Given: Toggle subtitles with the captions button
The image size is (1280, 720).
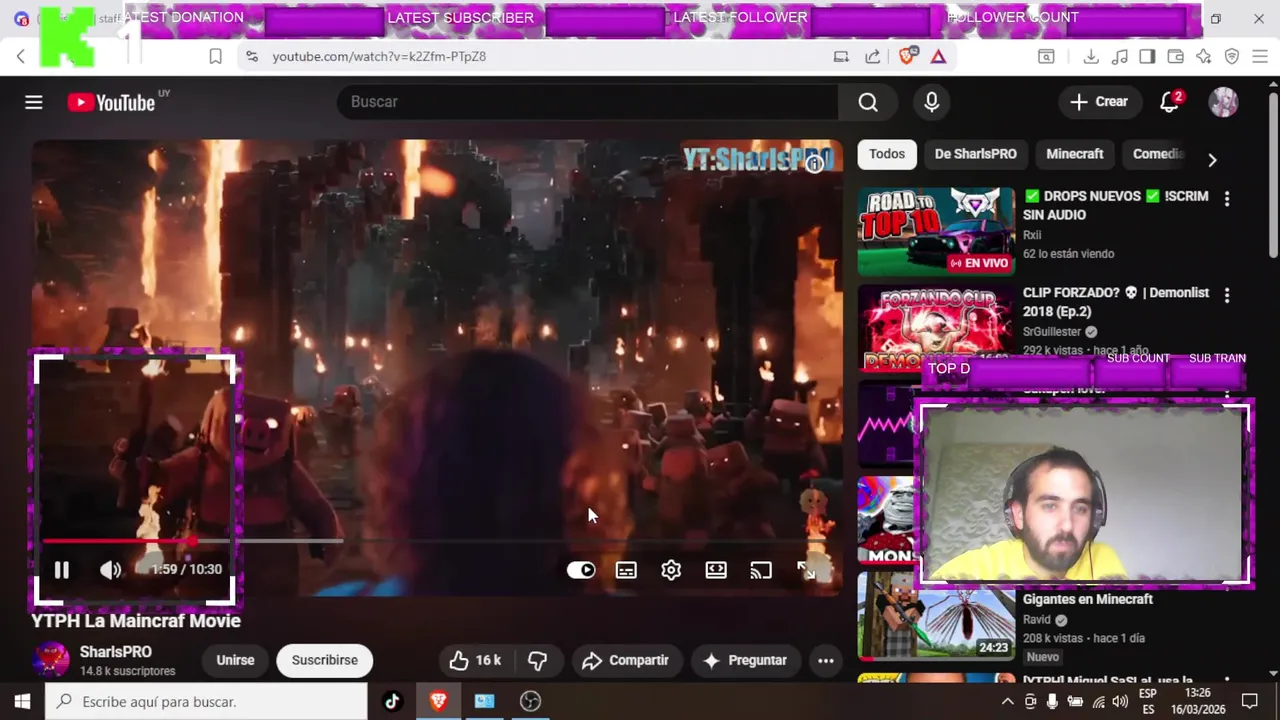Looking at the screenshot, I should point(626,570).
